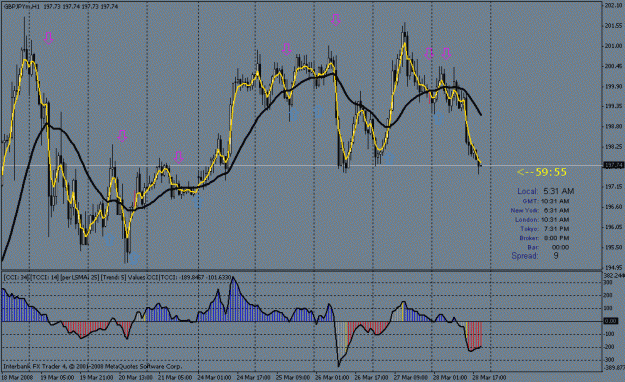This screenshot has width=625, height=382.
Task: Click the 25 Mar 09:00 time axis label
Action: coord(293,377)
